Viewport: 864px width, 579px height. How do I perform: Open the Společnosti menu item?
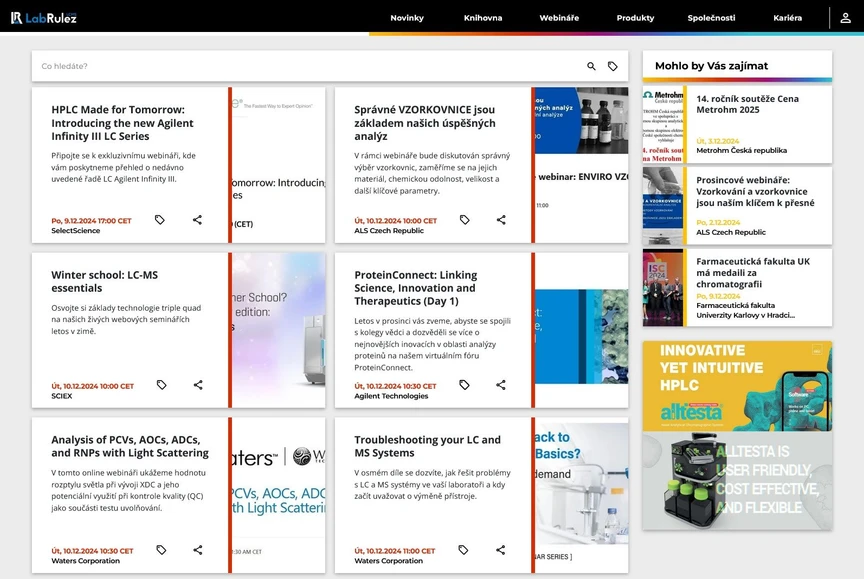click(711, 18)
